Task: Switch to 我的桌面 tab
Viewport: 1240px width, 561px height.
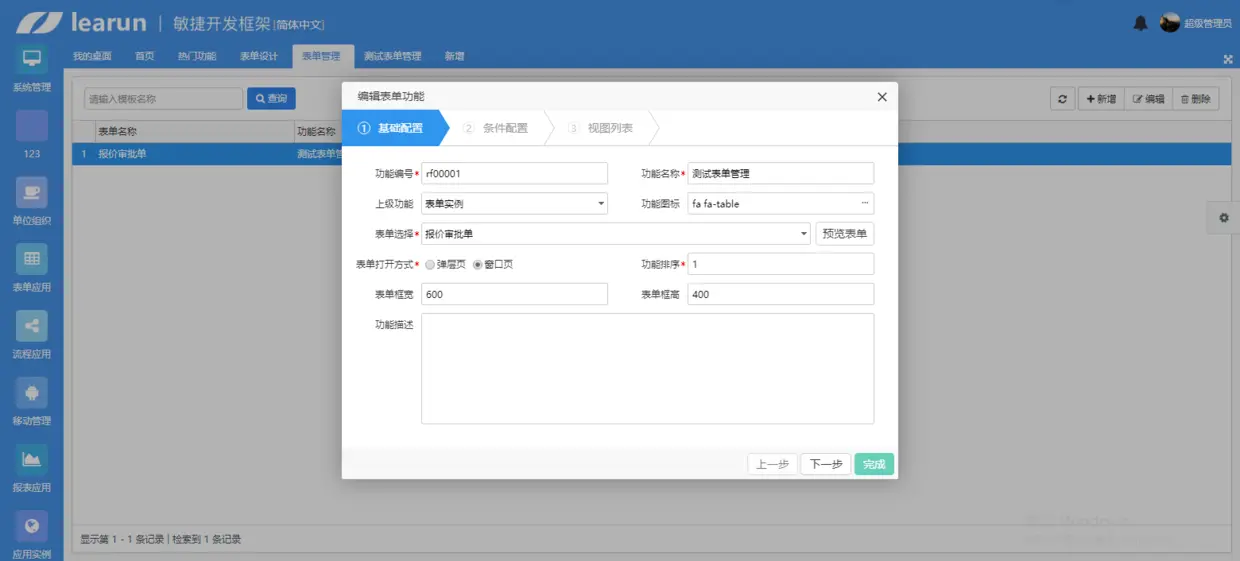Action: click(x=92, y=57)
